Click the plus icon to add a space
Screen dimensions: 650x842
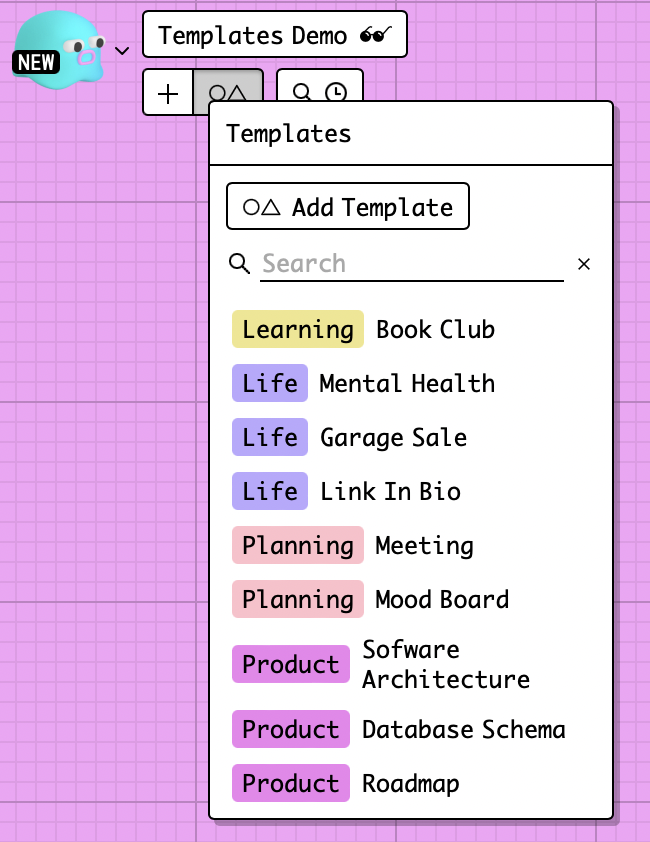coord(168,94)
